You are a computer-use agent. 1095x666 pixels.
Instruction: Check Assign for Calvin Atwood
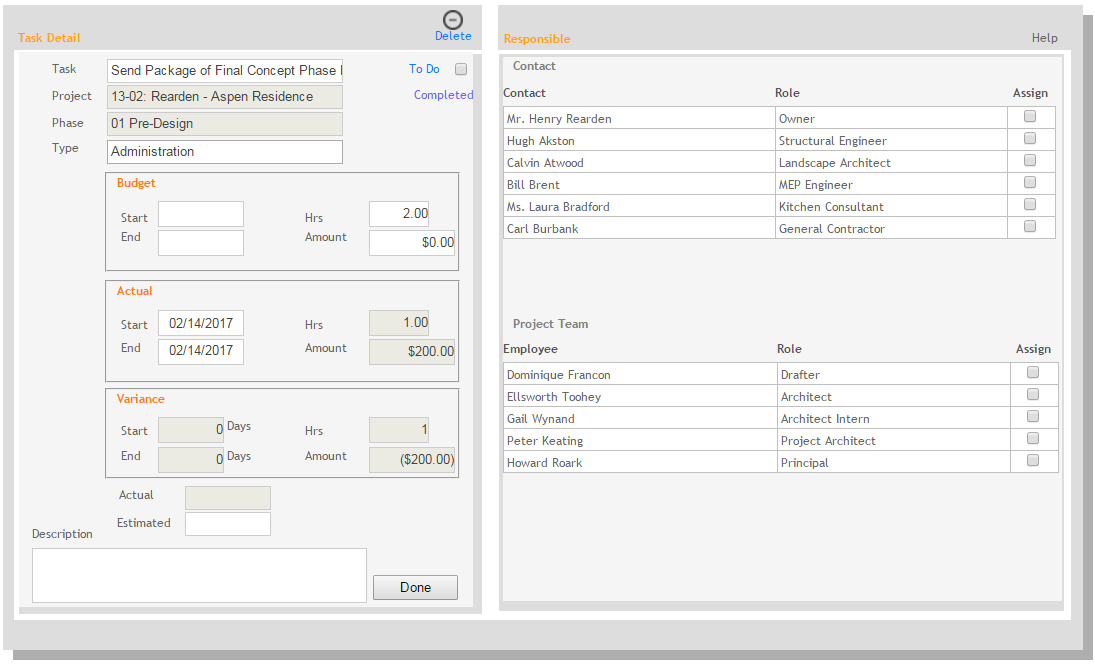(x=1030, y=161)
